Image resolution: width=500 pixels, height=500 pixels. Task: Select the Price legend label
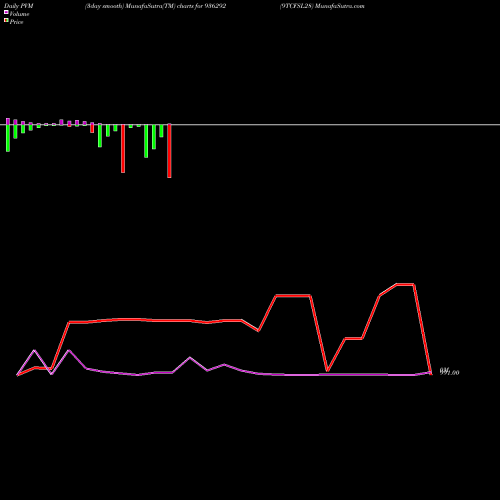click(x=16, y=22)
